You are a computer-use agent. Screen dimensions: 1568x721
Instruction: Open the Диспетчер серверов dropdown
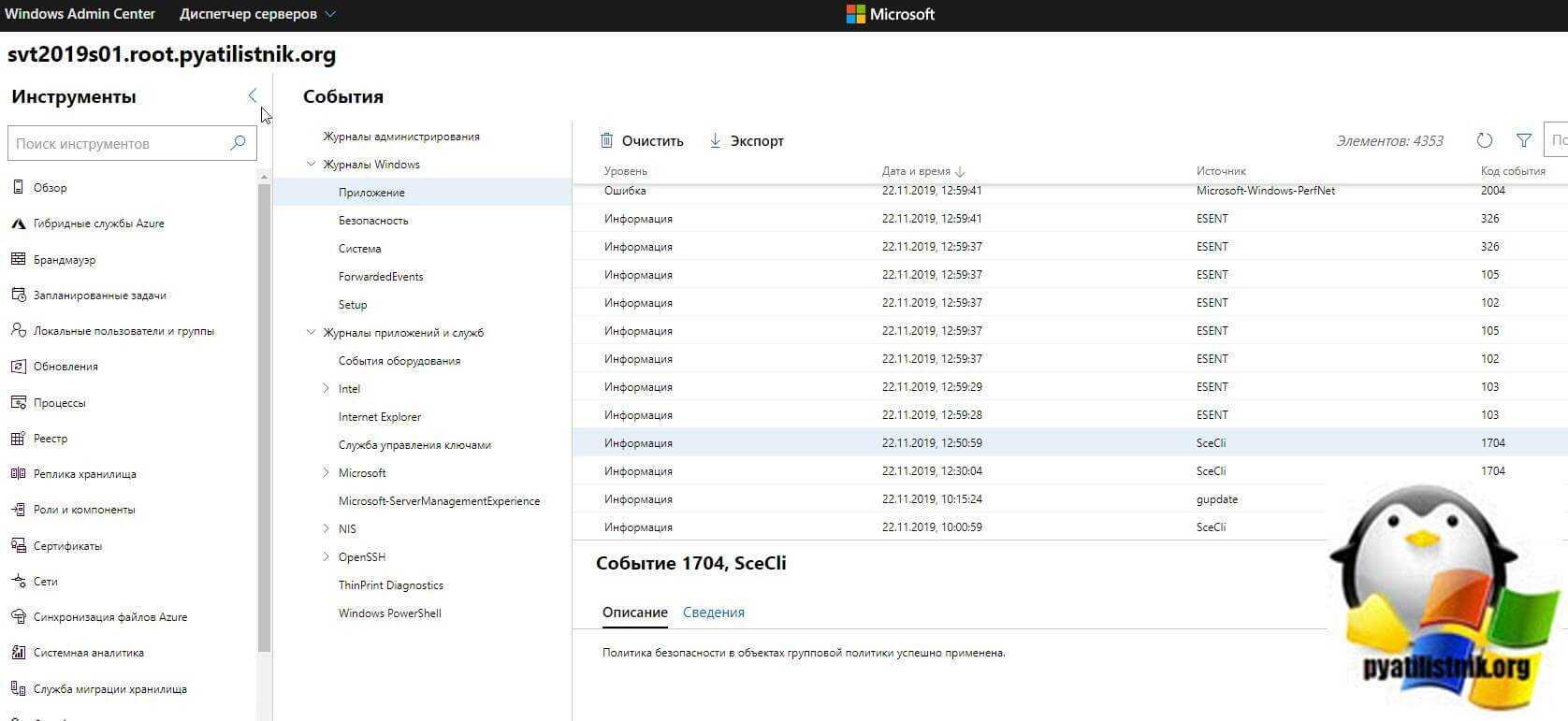[x=257, y=14]
